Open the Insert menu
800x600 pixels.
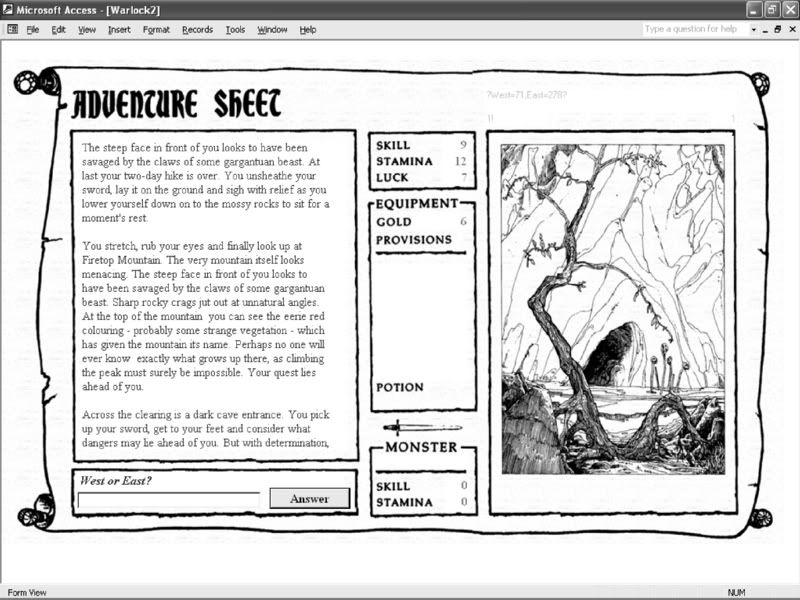[x=119, y=30]
